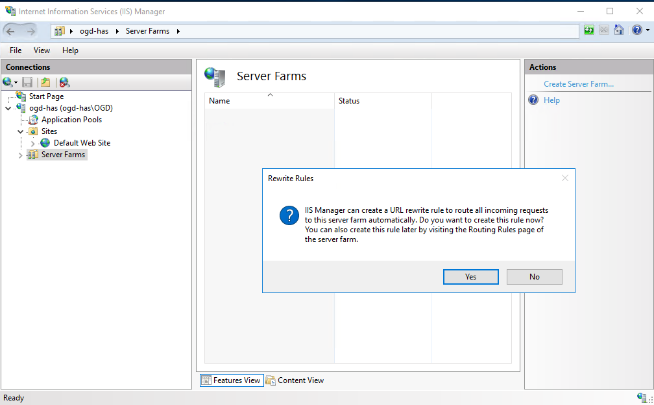Viewport: 654px width, 405px height.
Task: Switch to Content View tab
Action: (295, 380)
